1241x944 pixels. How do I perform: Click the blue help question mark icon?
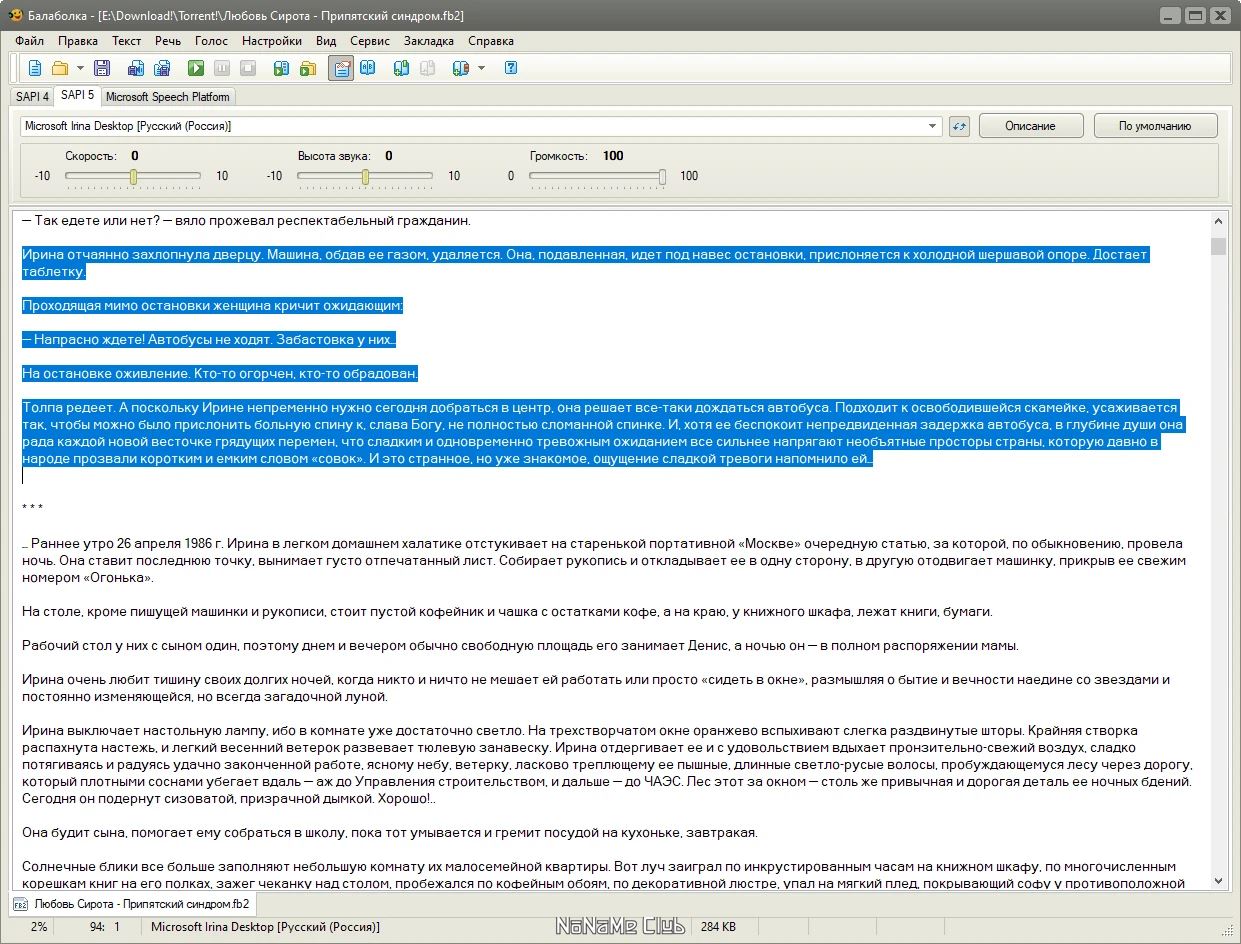tap(511, 68)
